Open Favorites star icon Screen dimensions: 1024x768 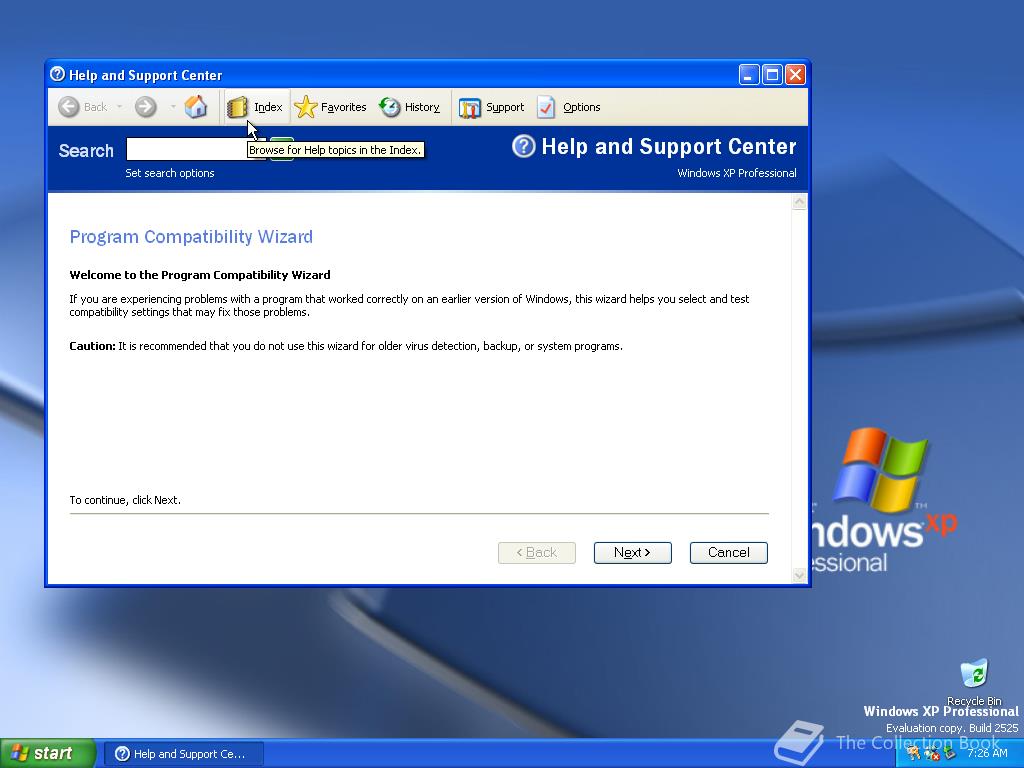[306, 107]
